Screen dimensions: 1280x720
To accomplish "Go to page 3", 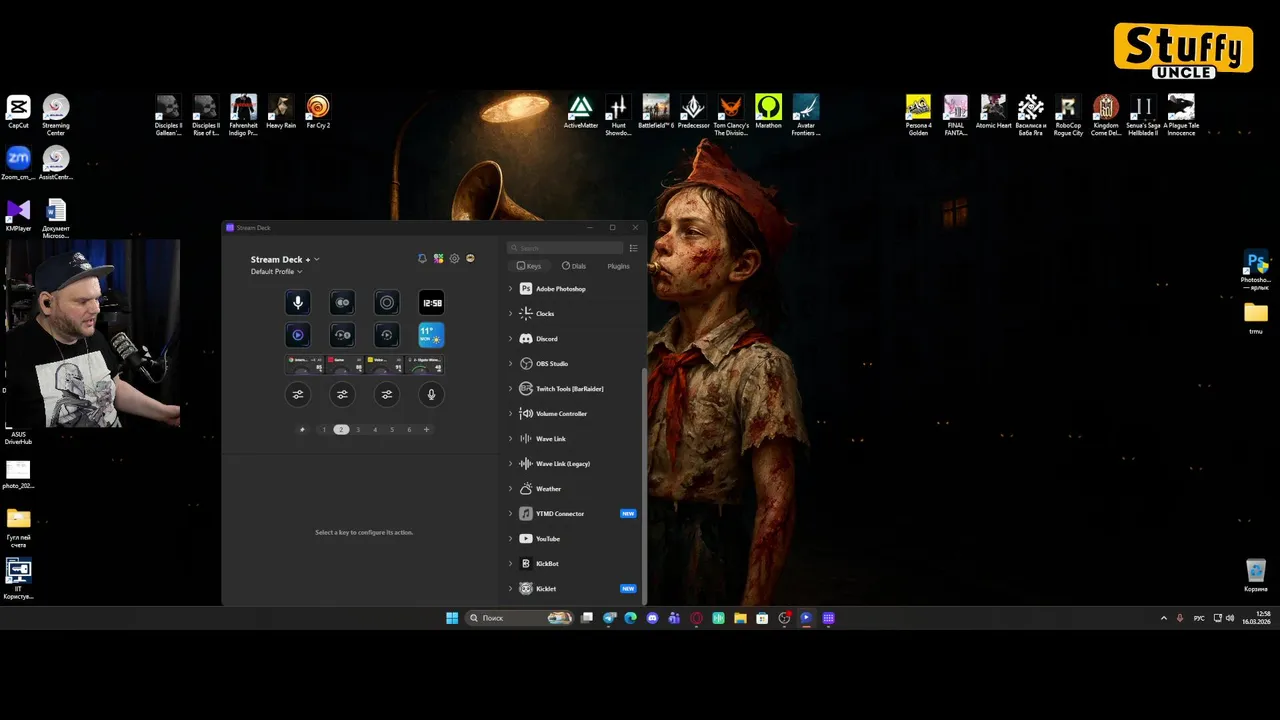I will [x=358, y=430].
